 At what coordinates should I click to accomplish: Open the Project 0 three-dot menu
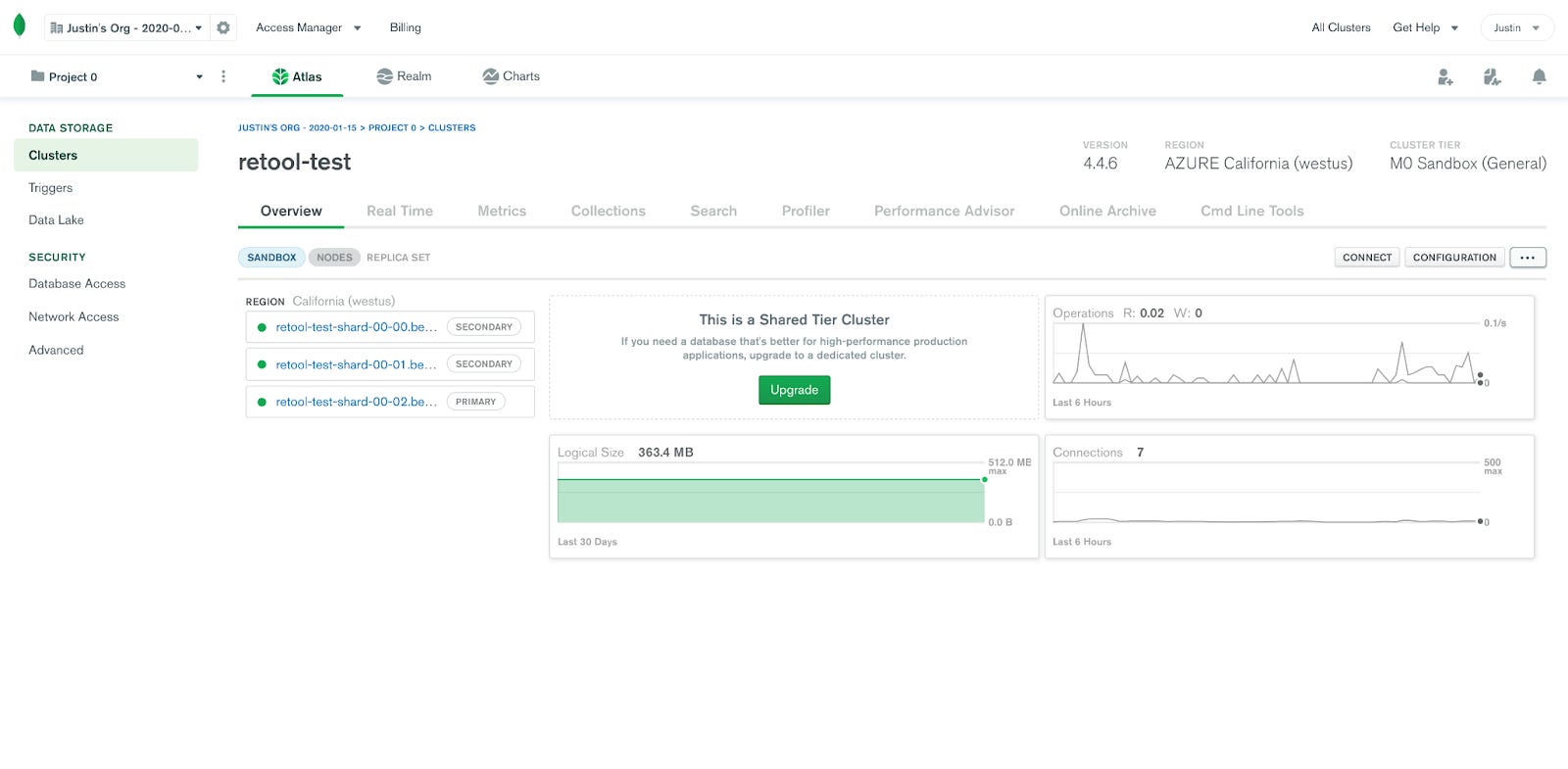(x=223, y=76)
